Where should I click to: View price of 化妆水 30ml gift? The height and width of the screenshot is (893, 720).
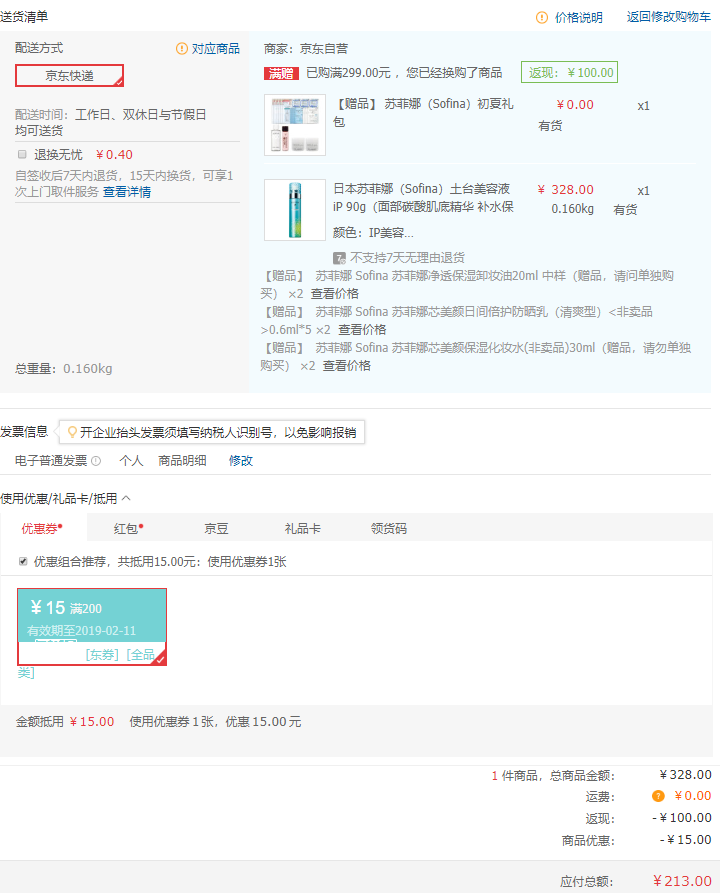point(347,366)
